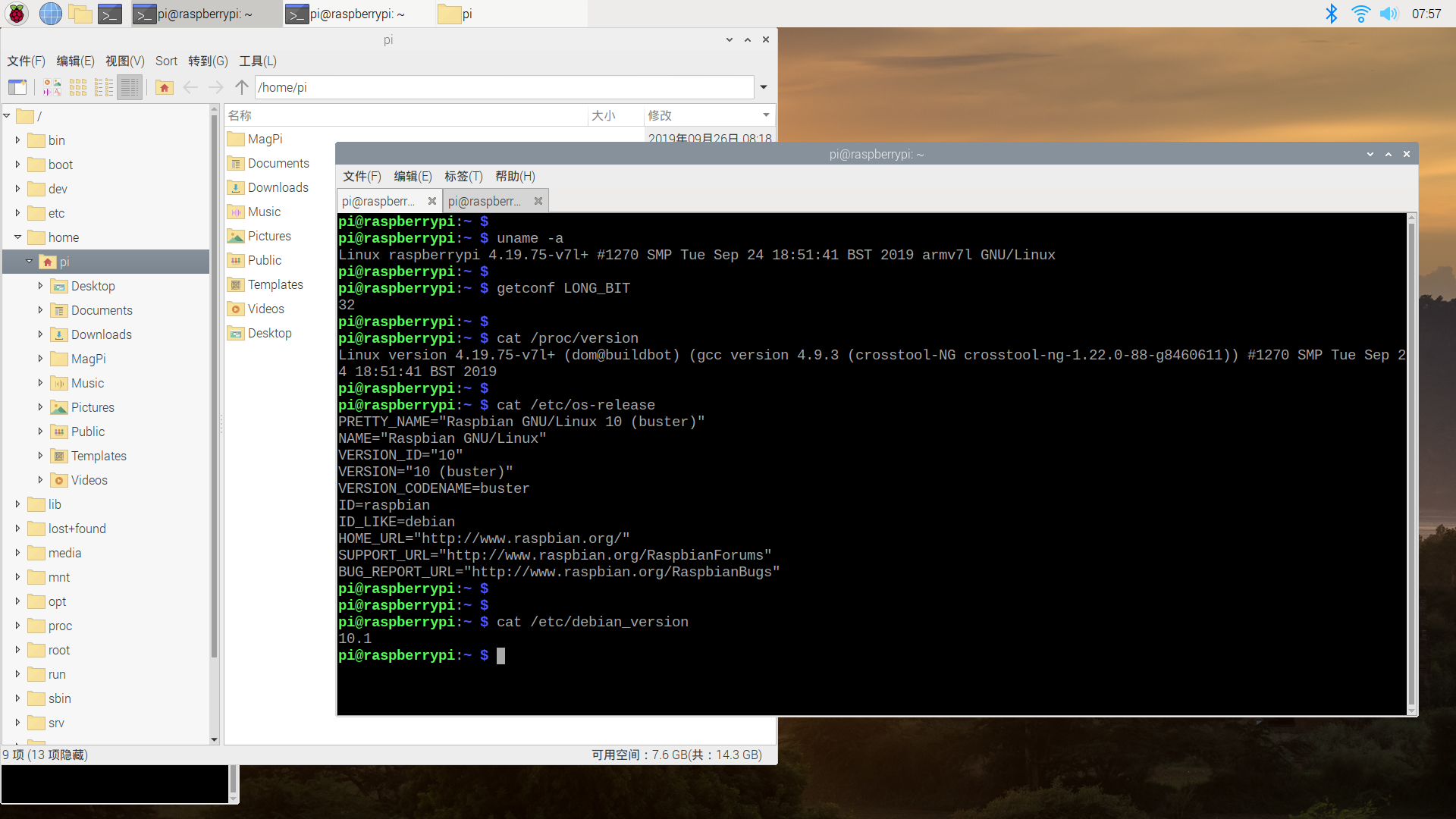Viewport: 1456px width, 819px height.
Task: Collapse the pi folder in tree
Action: tap(29, 262)
